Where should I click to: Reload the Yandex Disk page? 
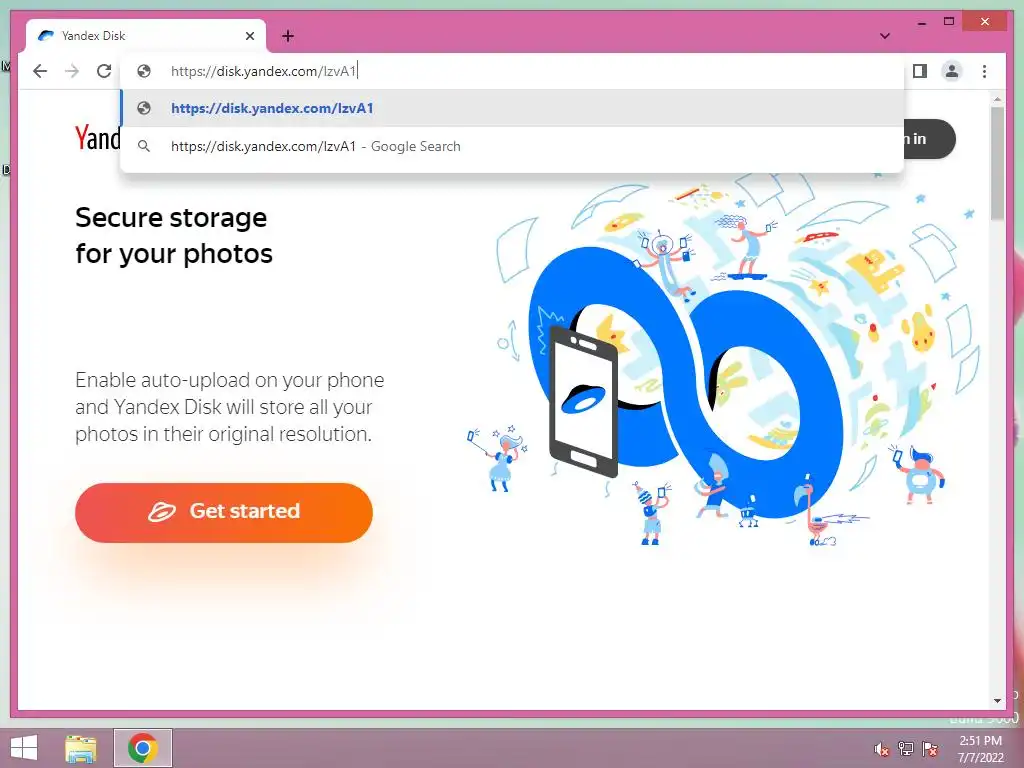(x=104, y=71)
